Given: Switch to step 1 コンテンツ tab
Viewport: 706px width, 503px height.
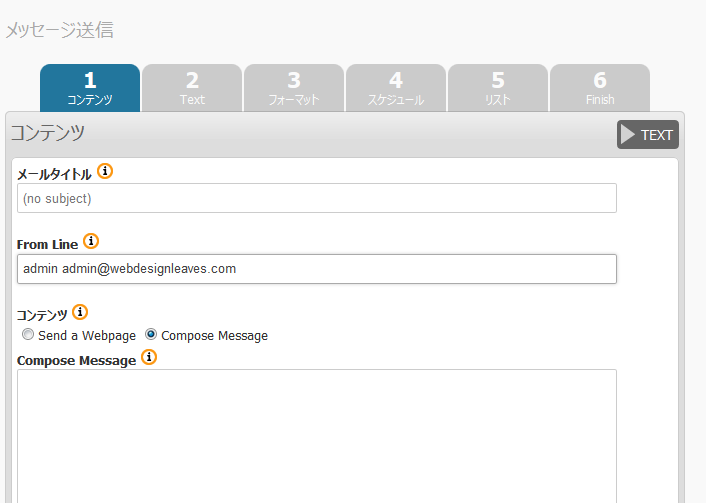Looking at the screenshot, I should tap(90, 88).
